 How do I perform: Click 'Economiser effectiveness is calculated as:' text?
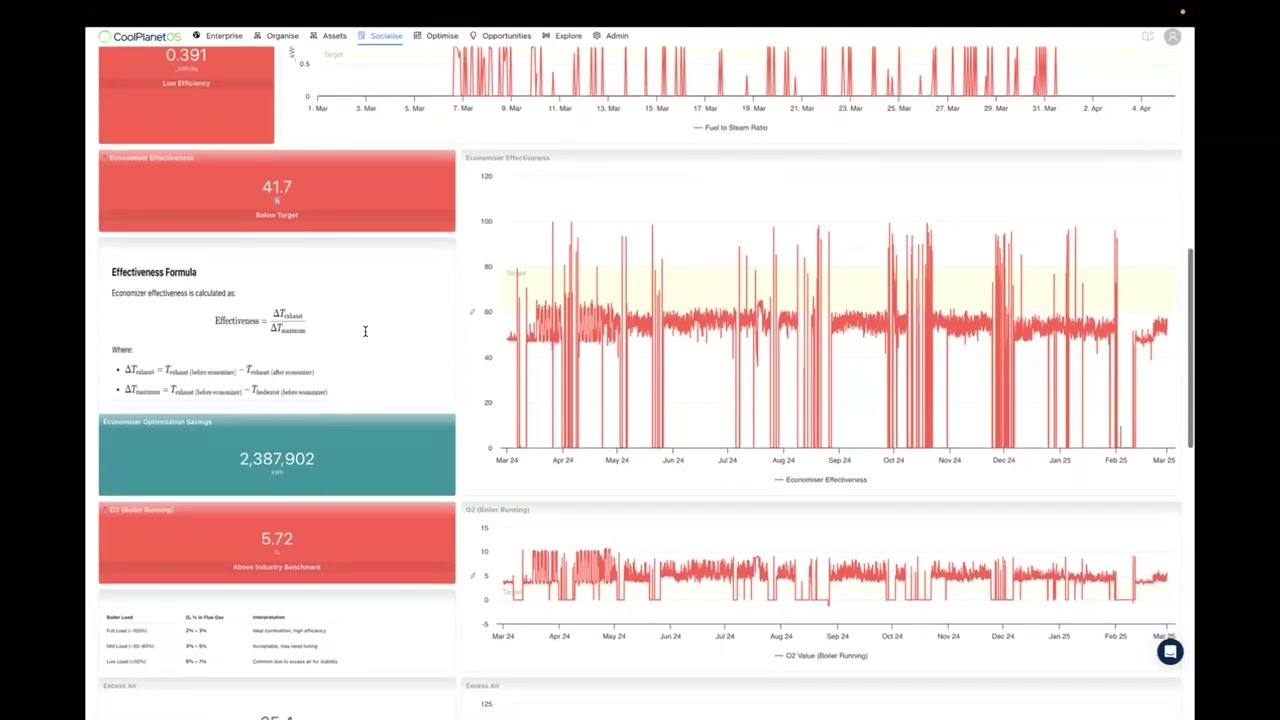[x=173, y=293]
